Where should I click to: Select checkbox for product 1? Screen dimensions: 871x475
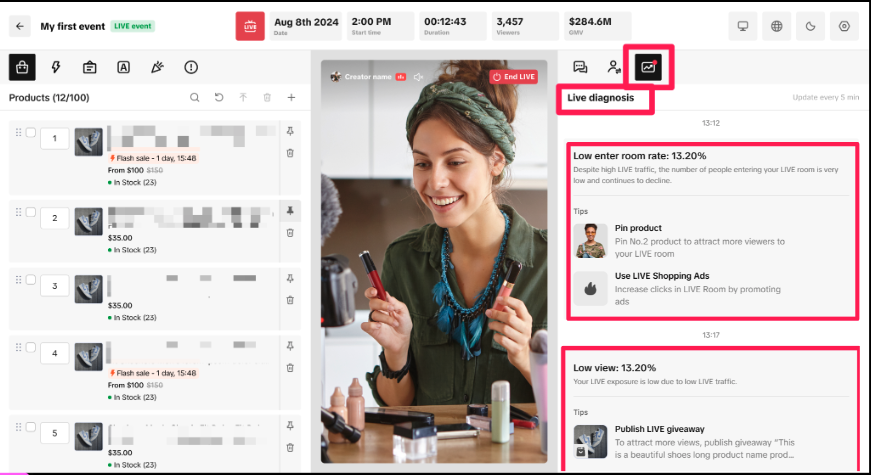click(x=30, y=132)
